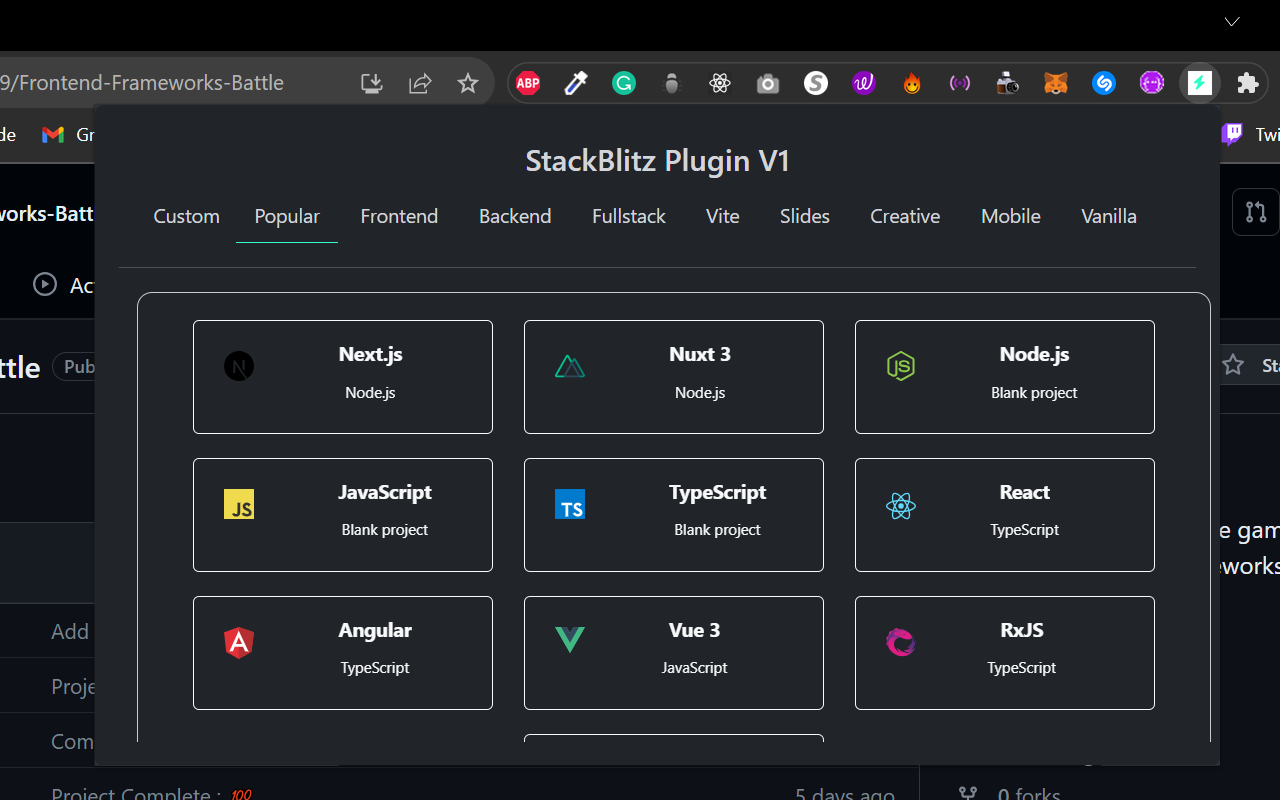1280x800 pixels.
Task: Click the Adblock Plus extension icon
Action: [527, 83]
